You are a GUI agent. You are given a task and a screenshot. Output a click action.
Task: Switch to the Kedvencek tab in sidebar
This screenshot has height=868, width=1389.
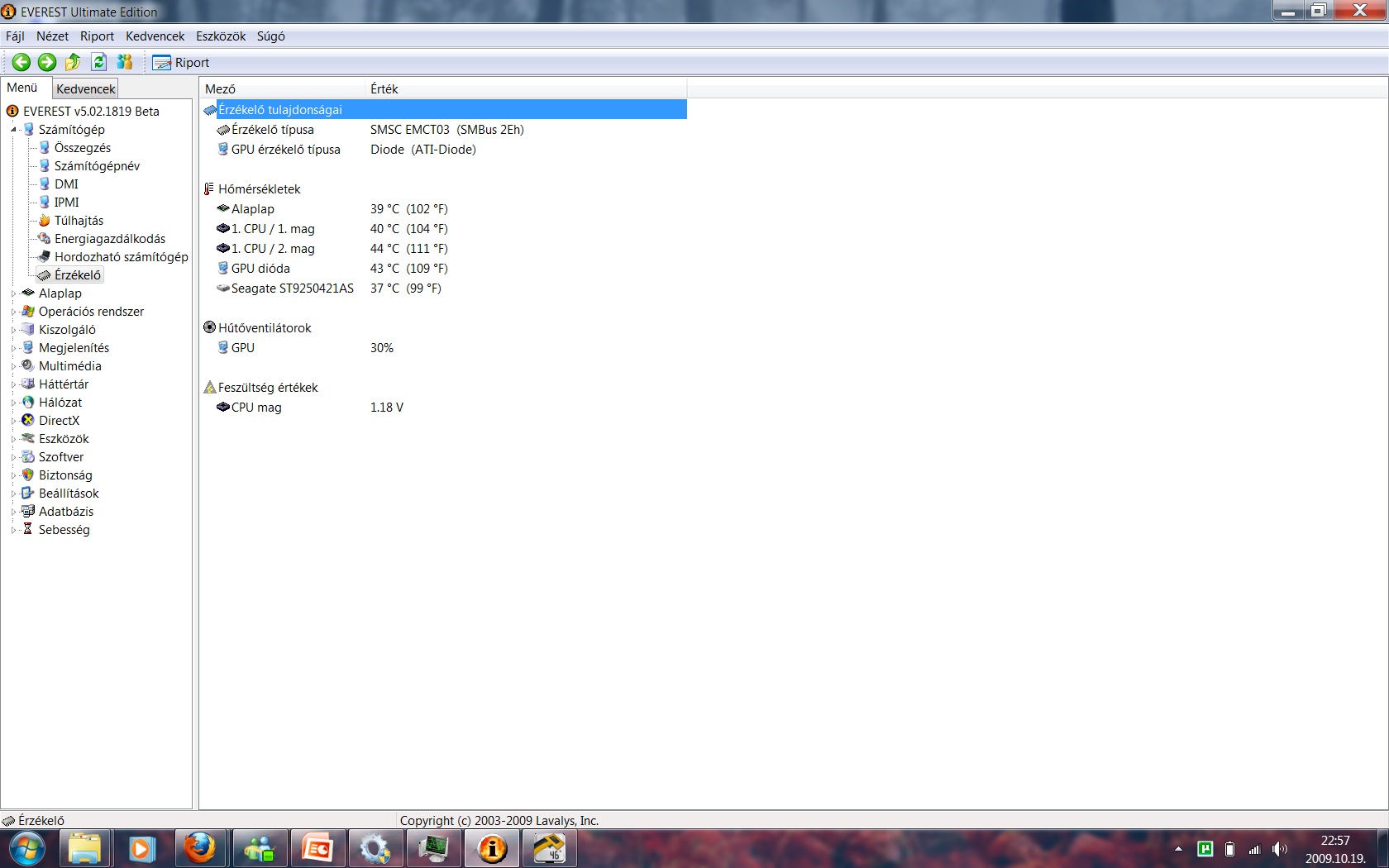pos(86,88)
